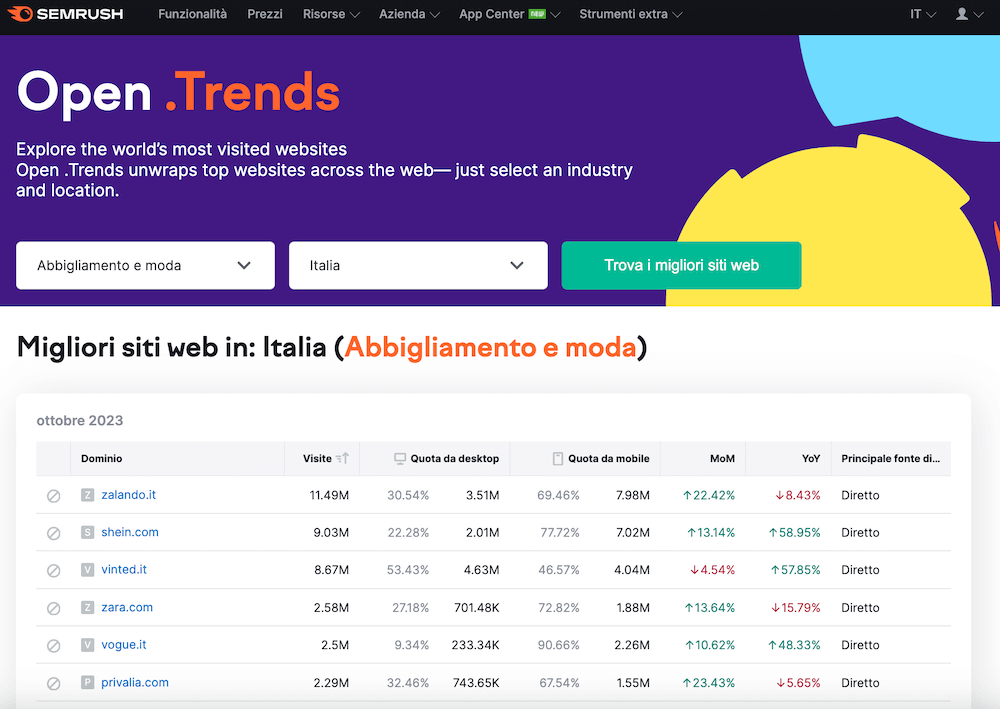
Task: Exclude zalando.it using its block toggle
Action: [x=53, y=495]
